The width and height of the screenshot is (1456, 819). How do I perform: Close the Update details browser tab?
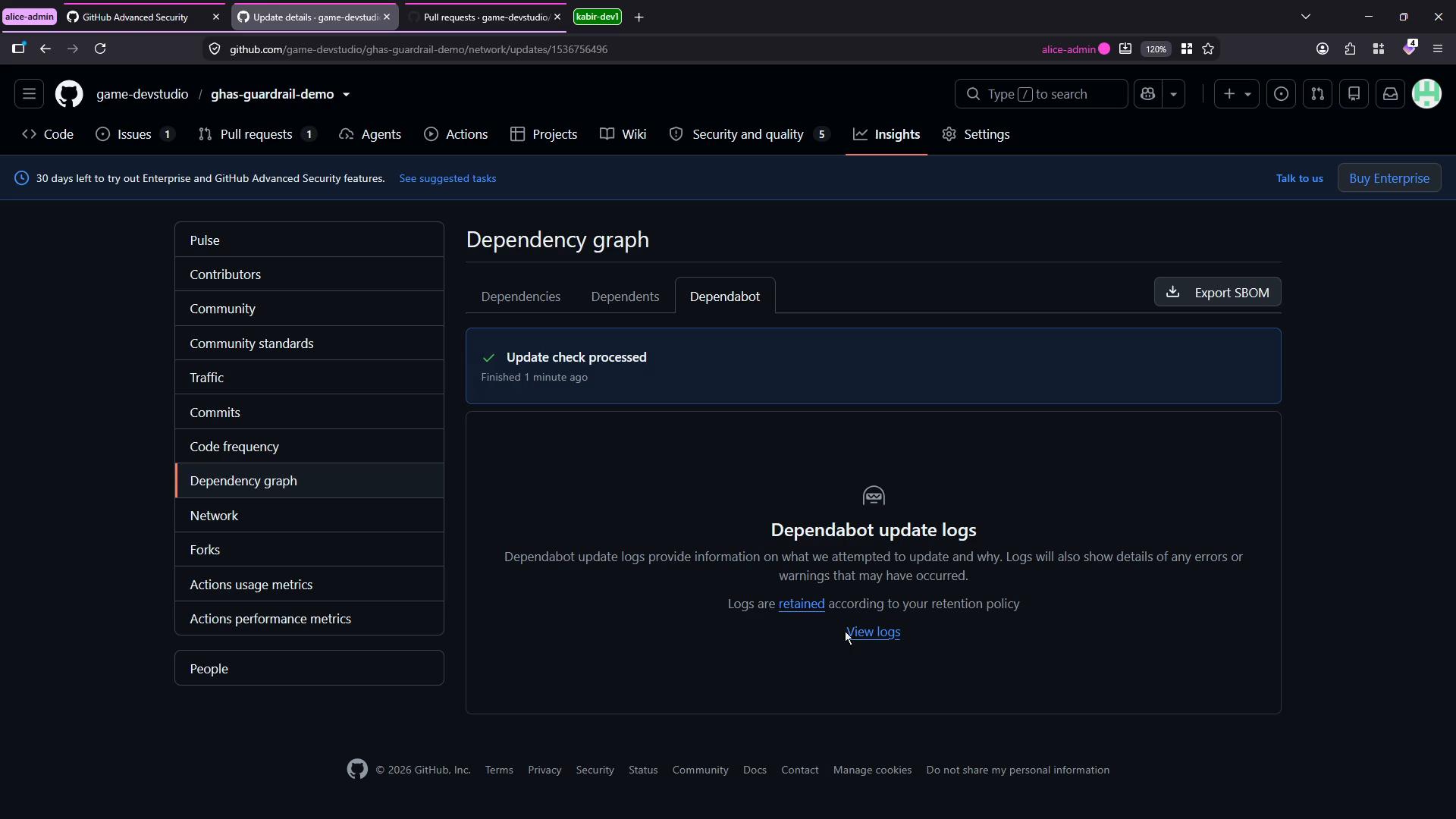387,17
